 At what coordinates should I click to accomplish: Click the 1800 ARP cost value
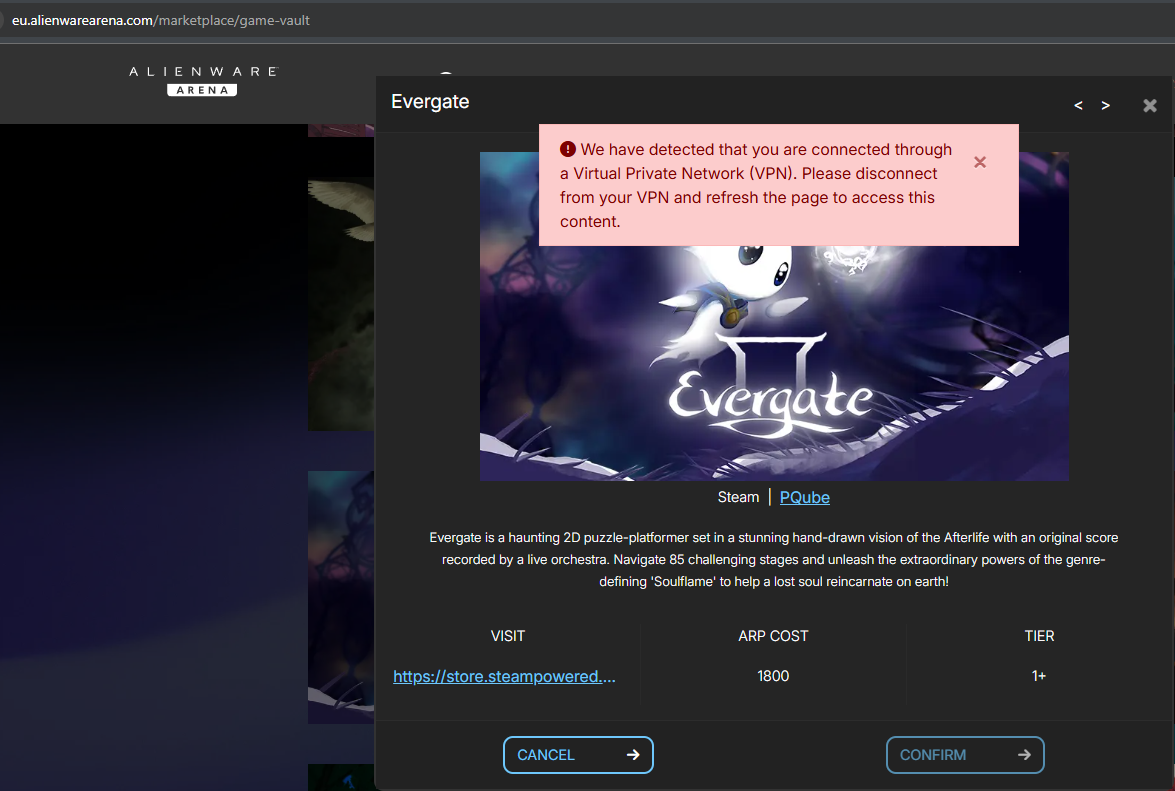pos(773,676)
